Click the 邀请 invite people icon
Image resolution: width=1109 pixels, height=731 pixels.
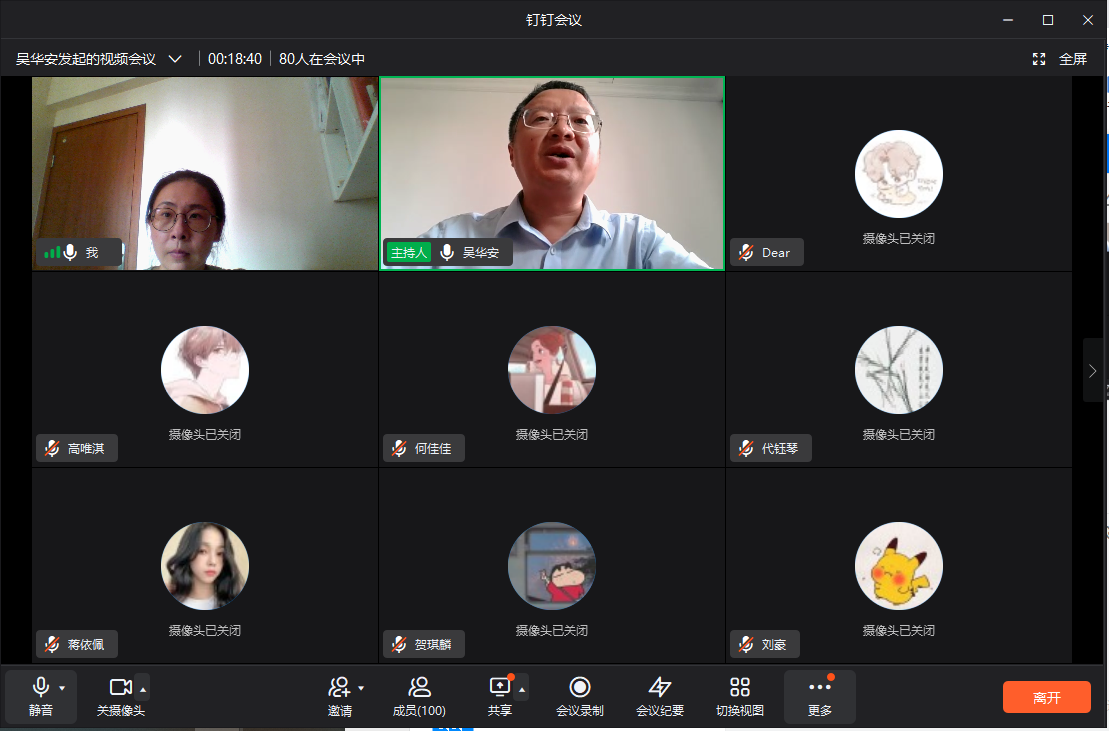tap(339, 688)
